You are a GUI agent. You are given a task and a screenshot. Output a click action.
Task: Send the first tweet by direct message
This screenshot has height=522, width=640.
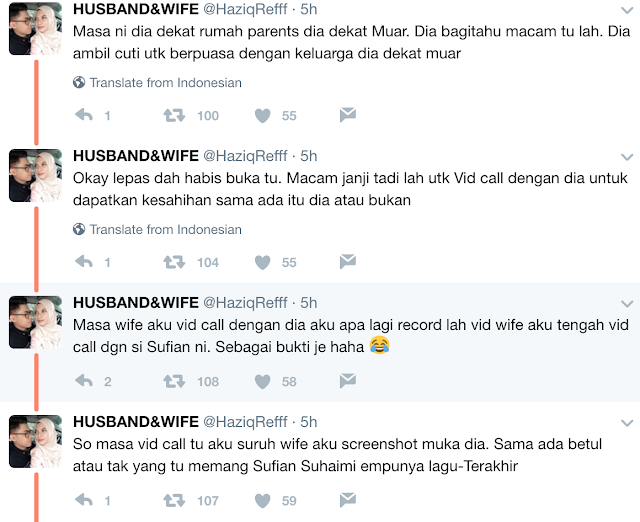tap(348, 115)
